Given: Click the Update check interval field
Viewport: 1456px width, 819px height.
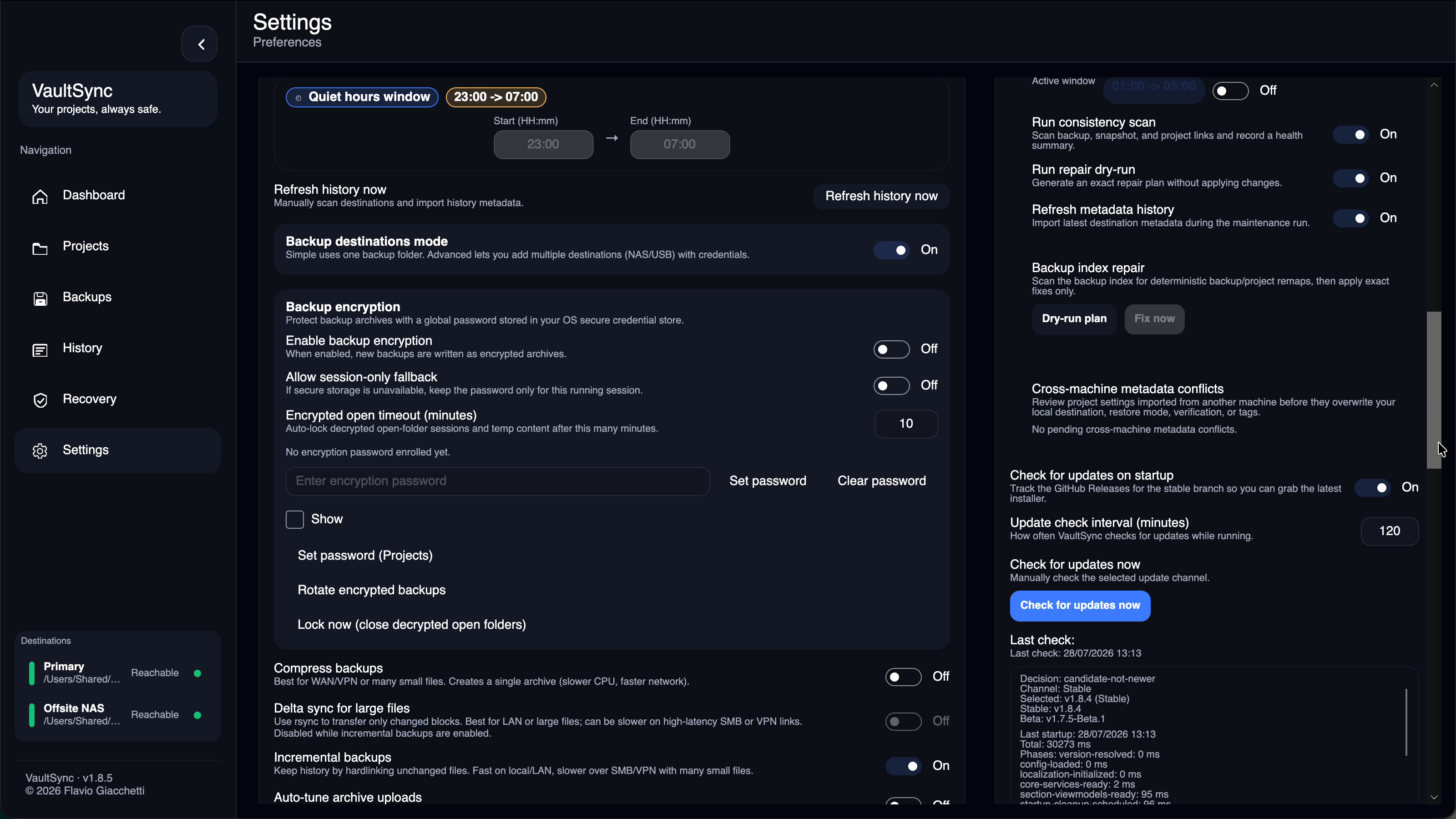Looking at the screenshot, I should coord(1389,531).
